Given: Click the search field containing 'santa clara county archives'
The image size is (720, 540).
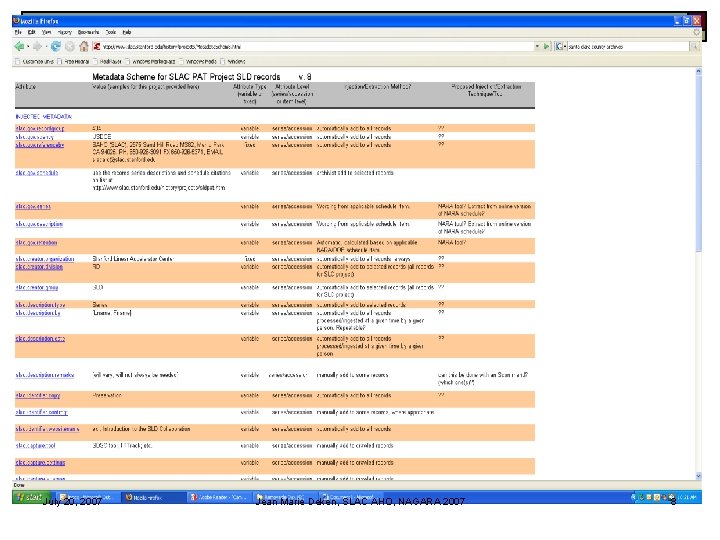Looking at the screenshot, I should click(628, 46).
